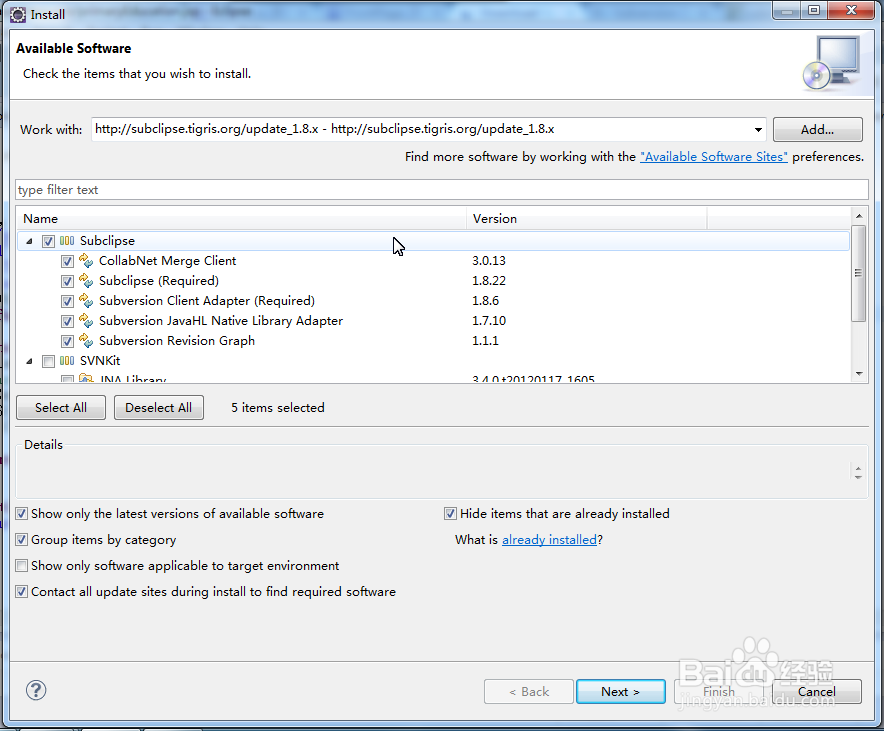Image resolution: width=884 pixels, height=731 pixels.
Task: Uncheck the Subclipse category checkbox
Action: [x=48, y=241]
